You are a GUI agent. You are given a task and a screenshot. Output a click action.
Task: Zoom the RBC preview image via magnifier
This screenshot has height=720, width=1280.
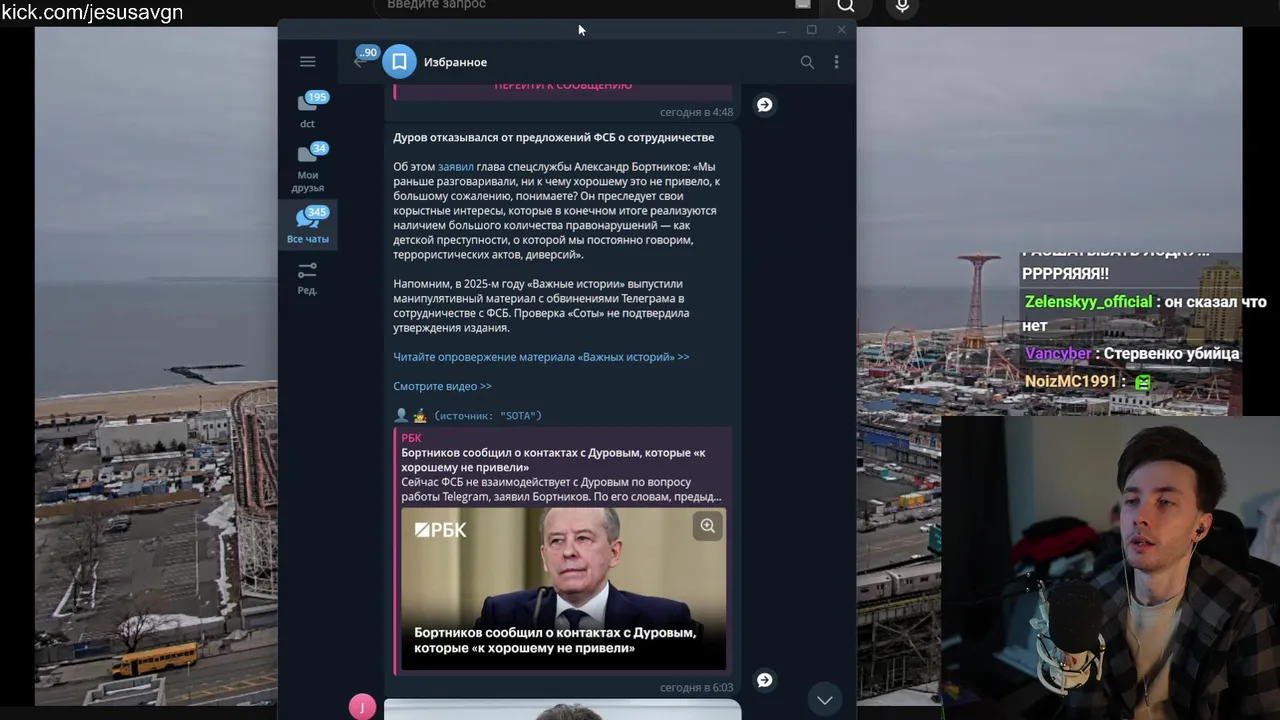708,526
